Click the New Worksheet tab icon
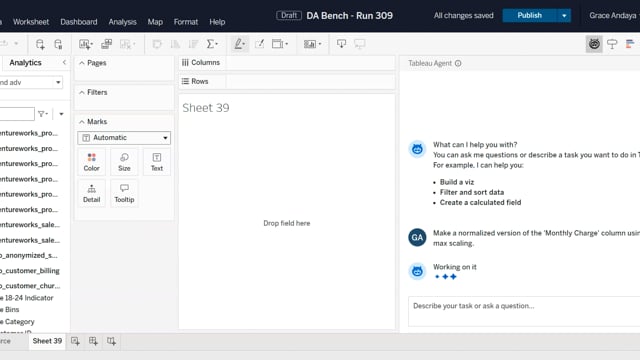Image resolution: width=640 pixels, height=360 pixels. pos(75,341)
